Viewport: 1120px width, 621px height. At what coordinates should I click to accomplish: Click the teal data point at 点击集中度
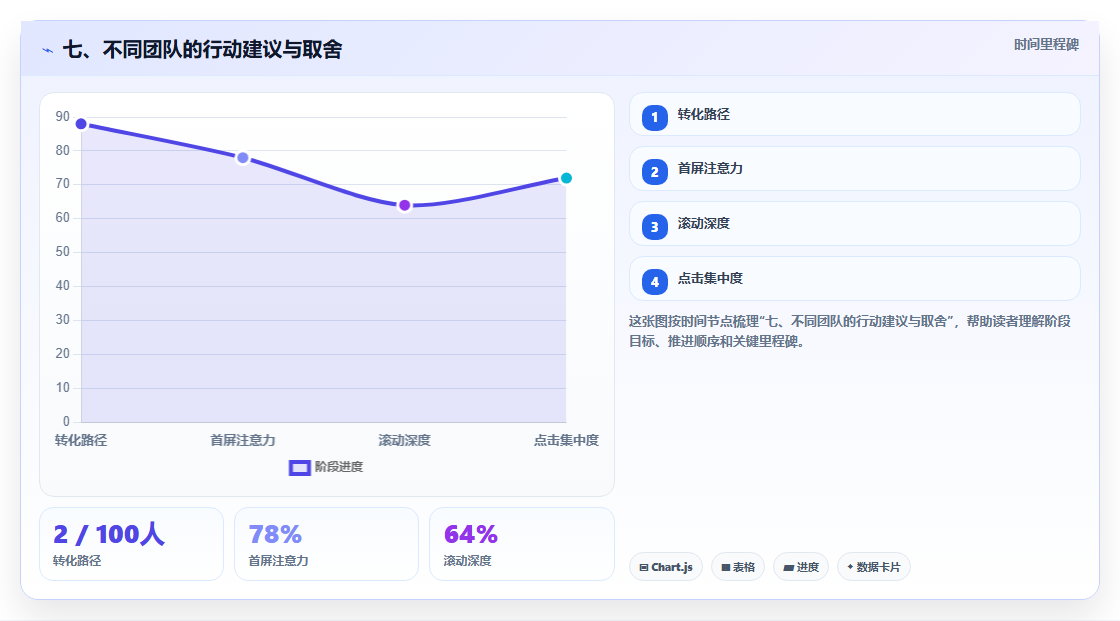pos(566,178)
